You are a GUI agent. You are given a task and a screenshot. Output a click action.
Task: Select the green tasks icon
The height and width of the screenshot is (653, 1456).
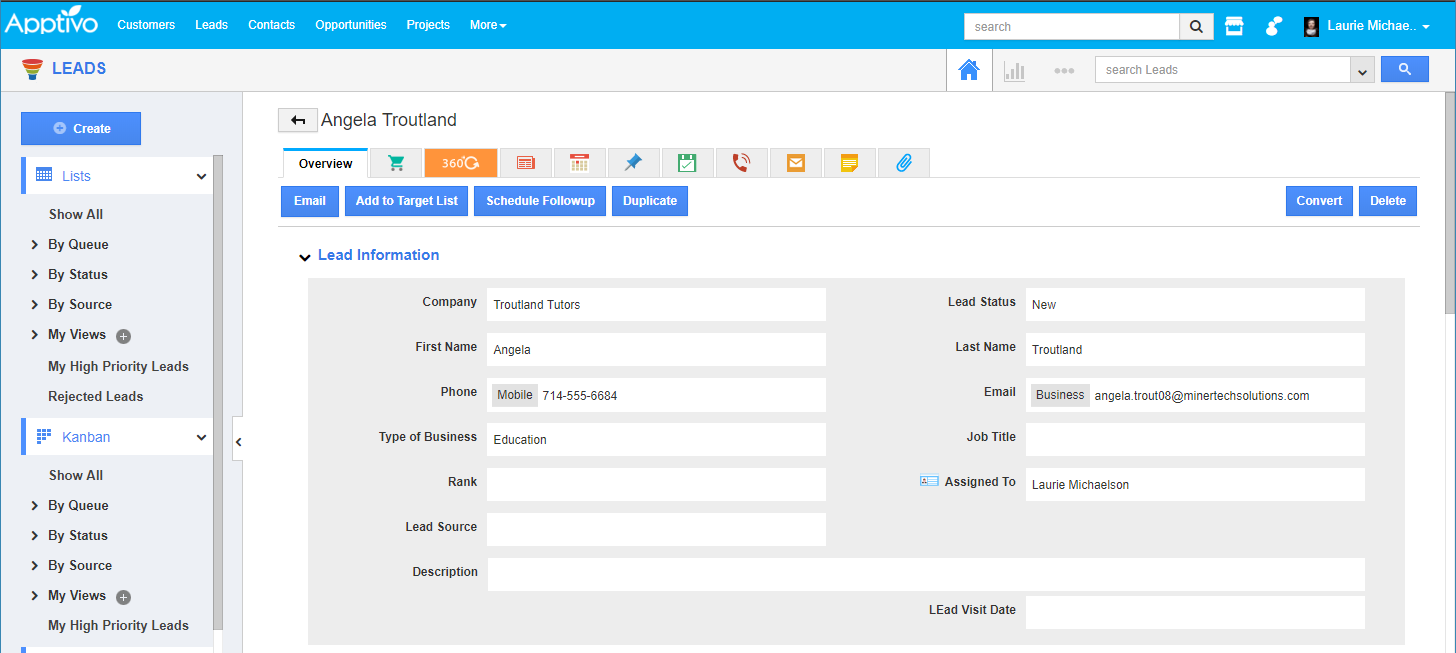click(687, 162)
